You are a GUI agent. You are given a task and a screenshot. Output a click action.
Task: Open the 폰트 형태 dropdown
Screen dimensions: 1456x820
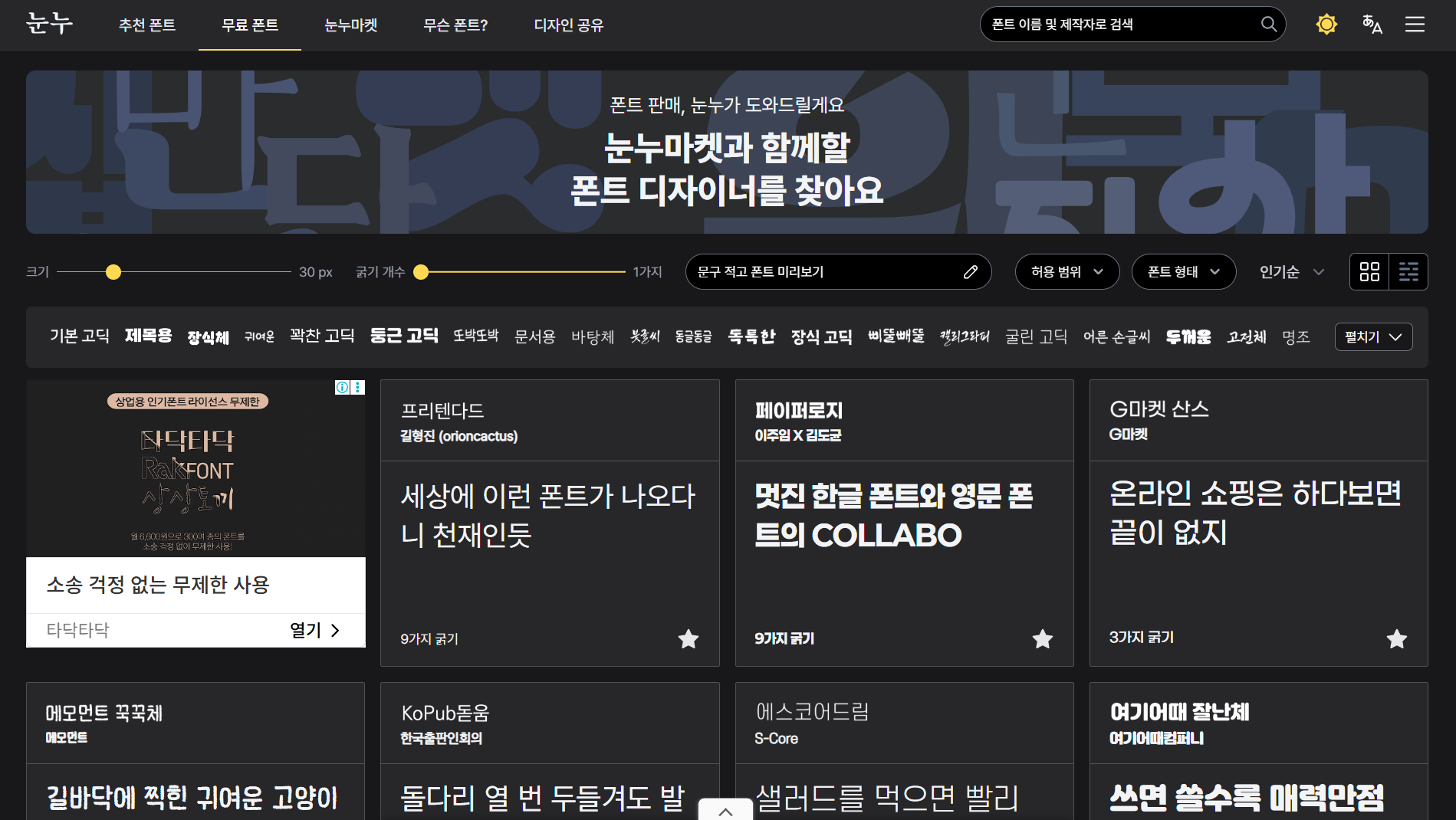[1183, 272]
